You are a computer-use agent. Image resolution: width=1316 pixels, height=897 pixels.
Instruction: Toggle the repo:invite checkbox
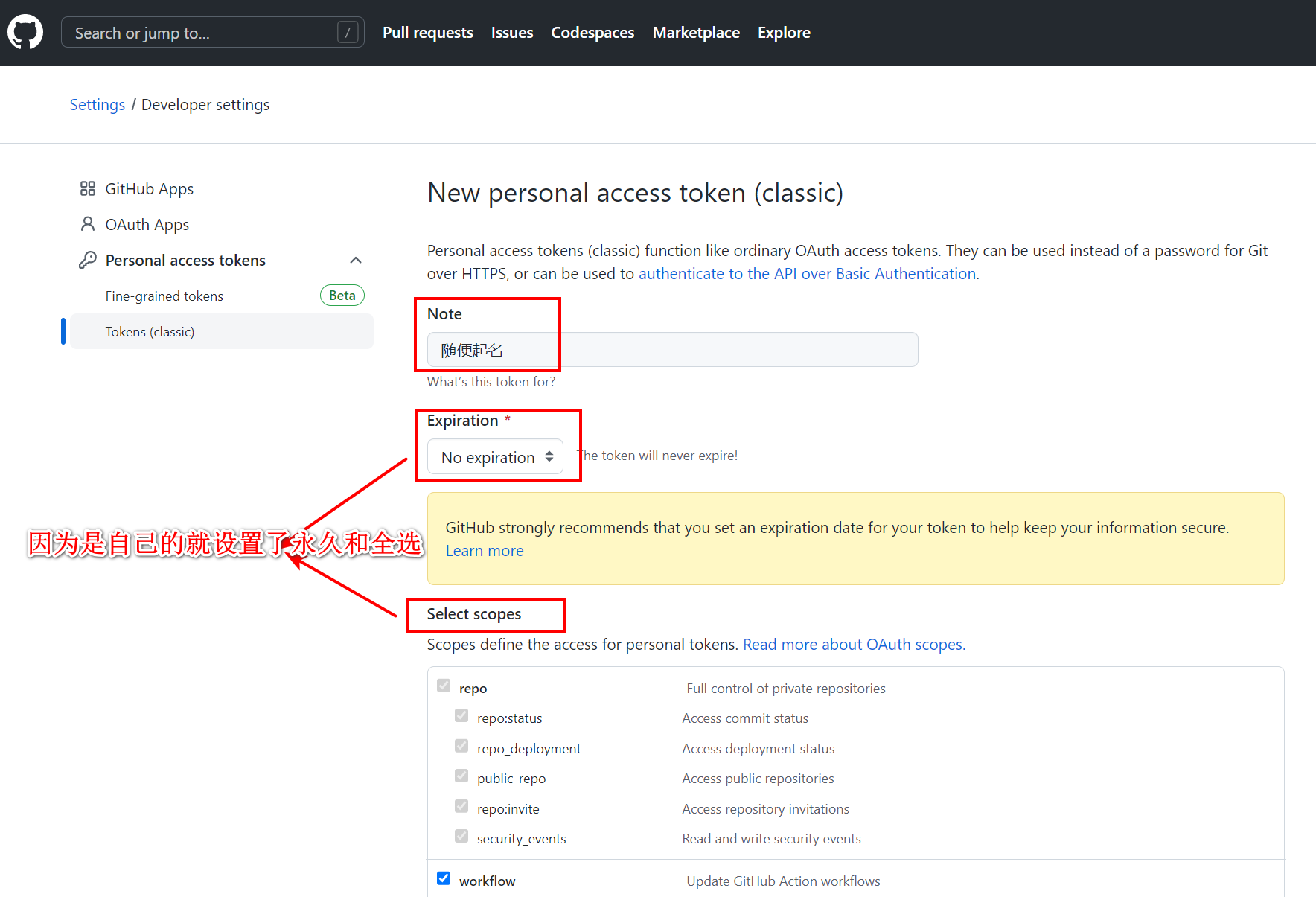[461, 806]
